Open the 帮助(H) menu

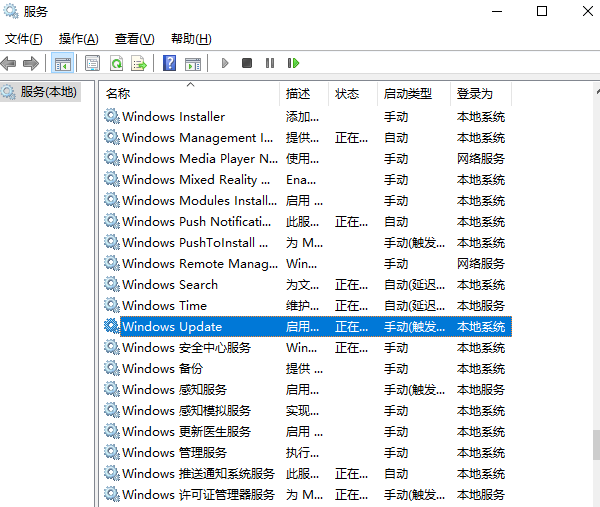[x=191, y=39]
